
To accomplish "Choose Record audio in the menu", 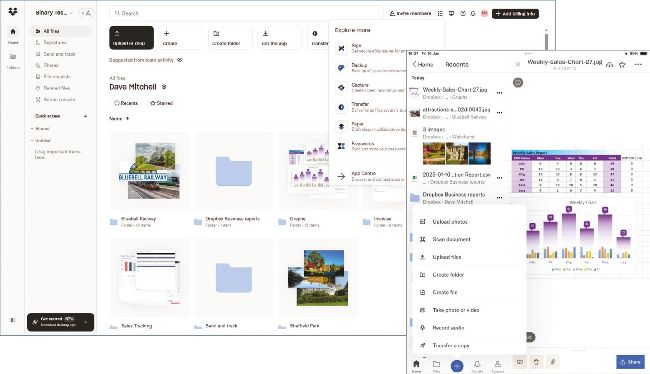I will 448,328.
